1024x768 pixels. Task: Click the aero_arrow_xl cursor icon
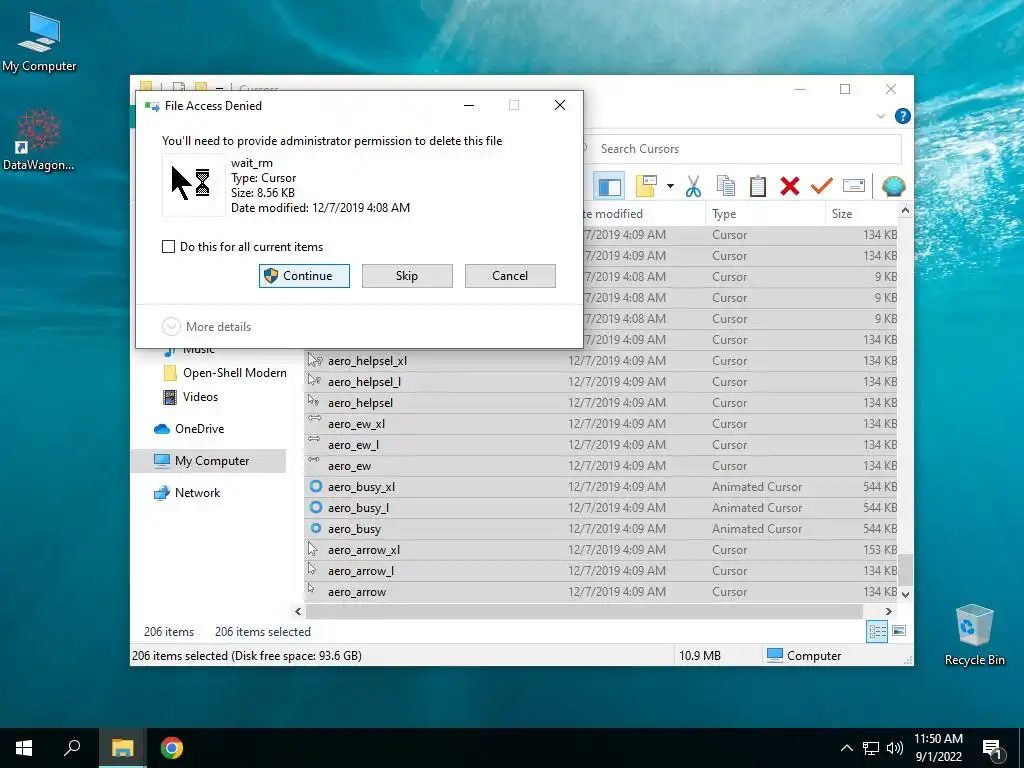pos(313,549)
